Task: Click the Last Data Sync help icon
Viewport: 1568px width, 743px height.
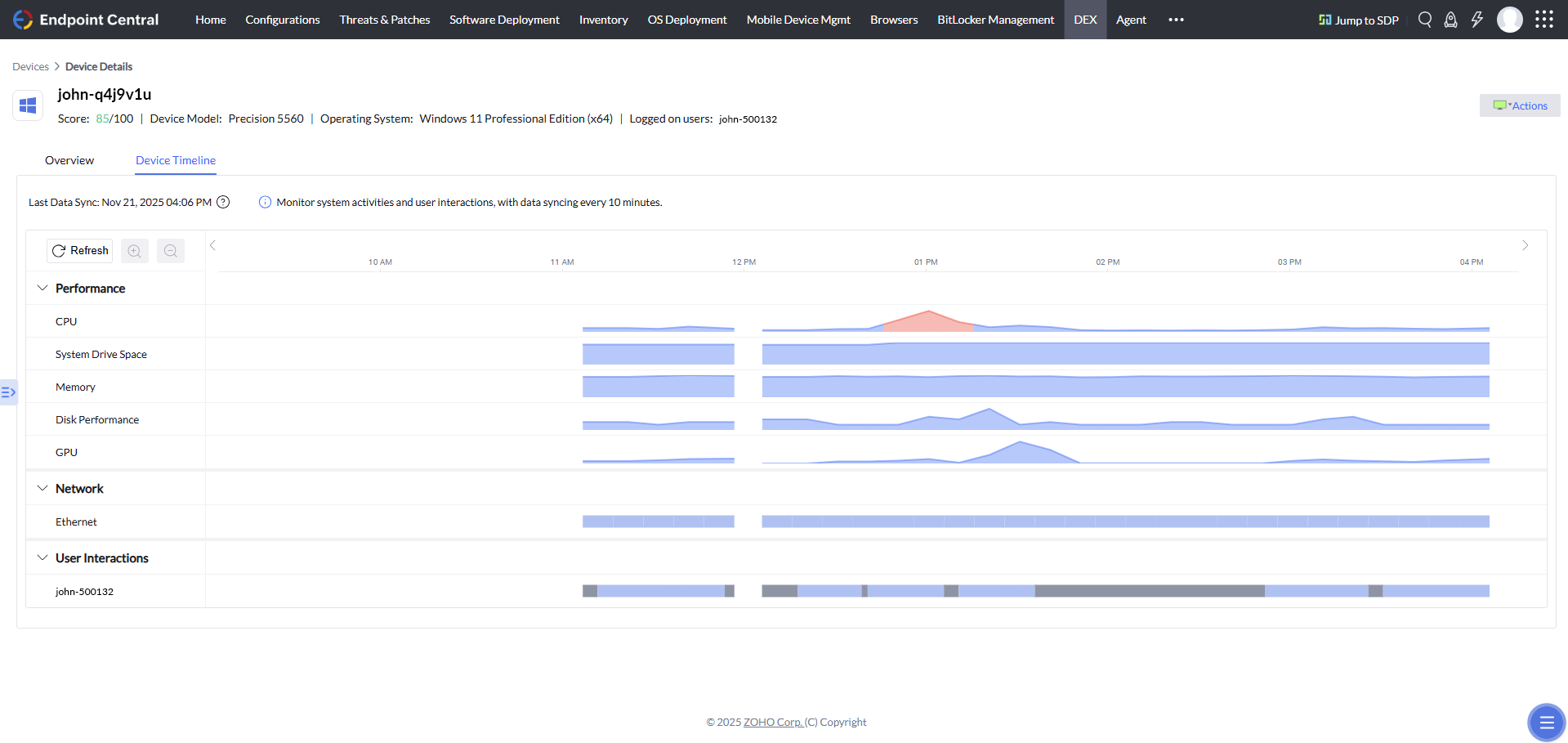Action: click(223, 202)
